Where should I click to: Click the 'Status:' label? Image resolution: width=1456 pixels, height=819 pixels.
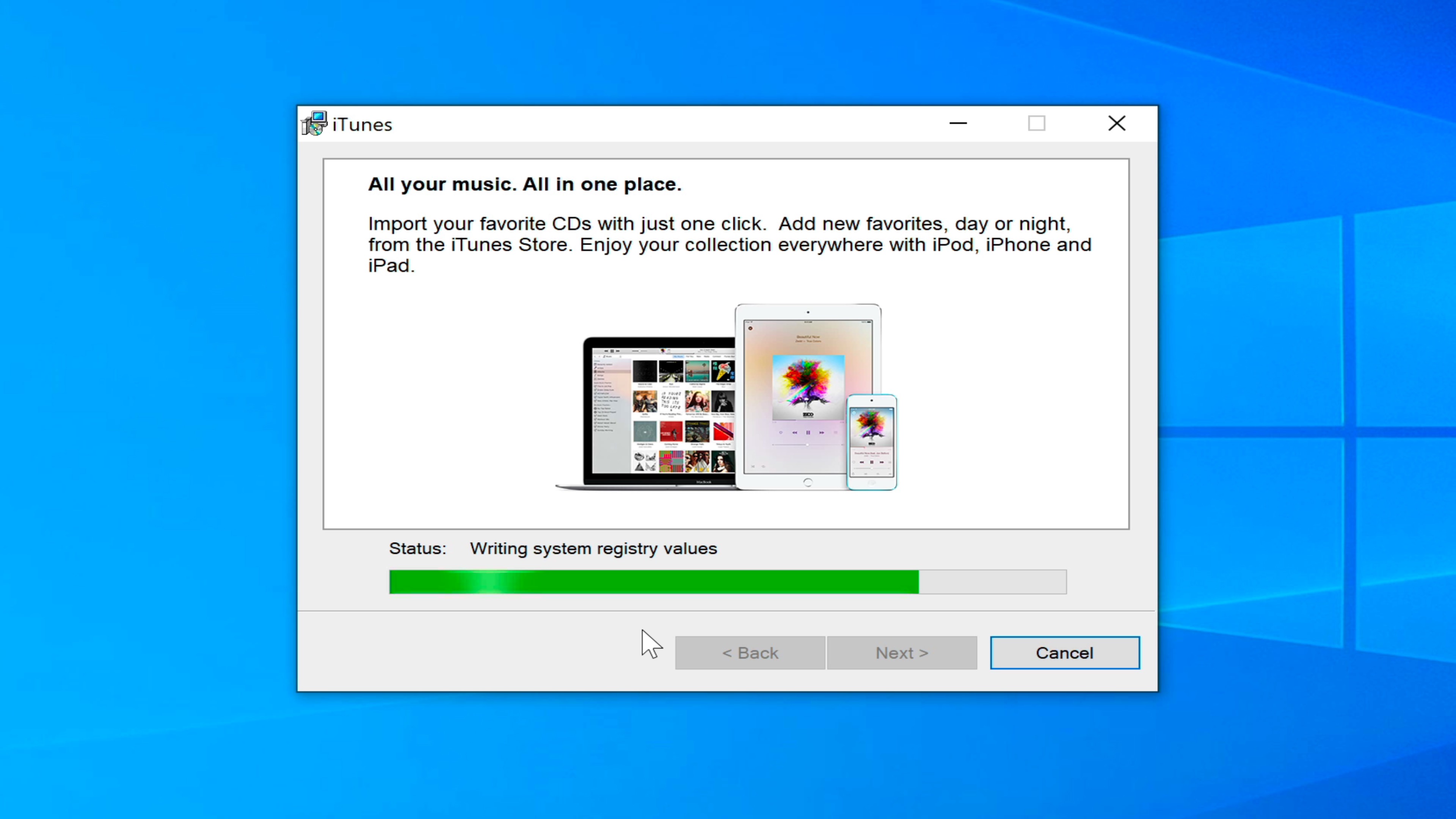(x=417, y=548)
